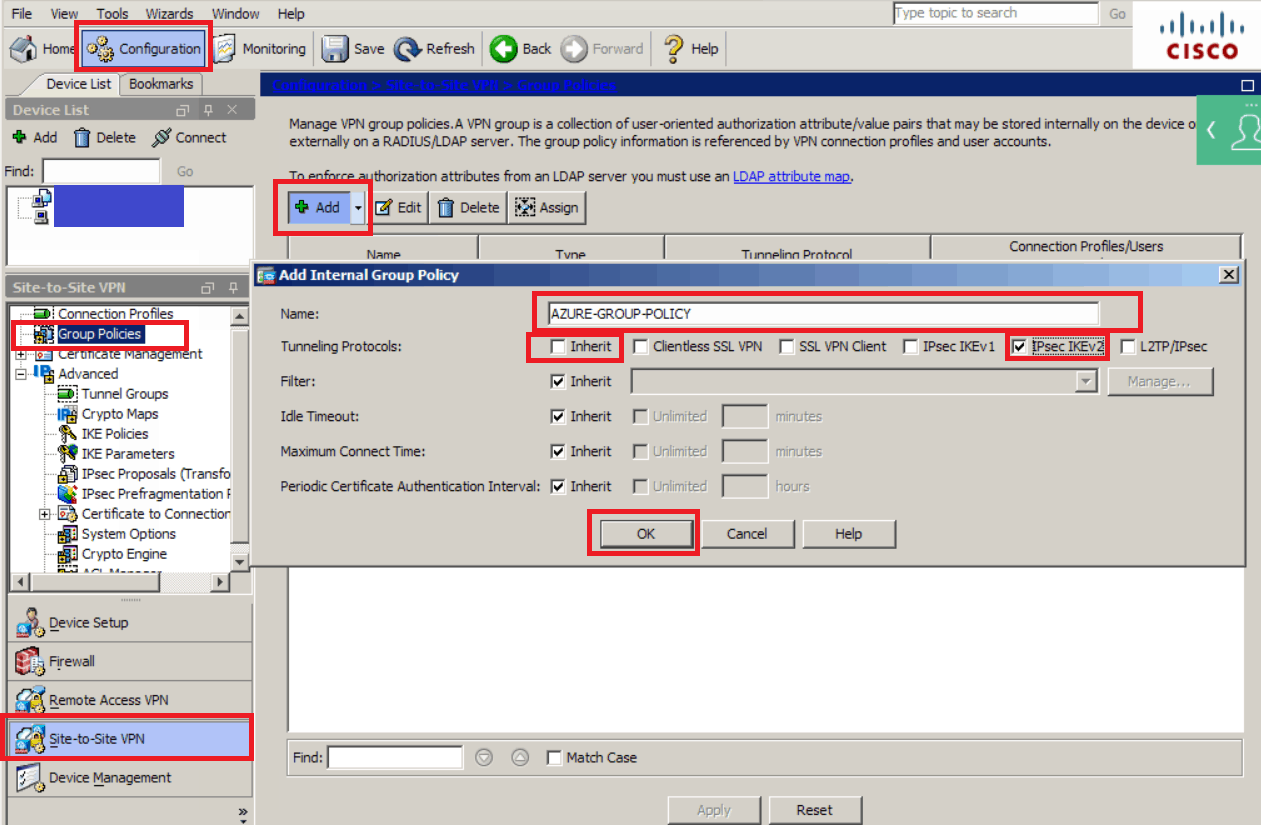Enable L2TP/IPsec protocol
The width and height of the screenshot is (1261, 825).
click(x=1128, y=347)
